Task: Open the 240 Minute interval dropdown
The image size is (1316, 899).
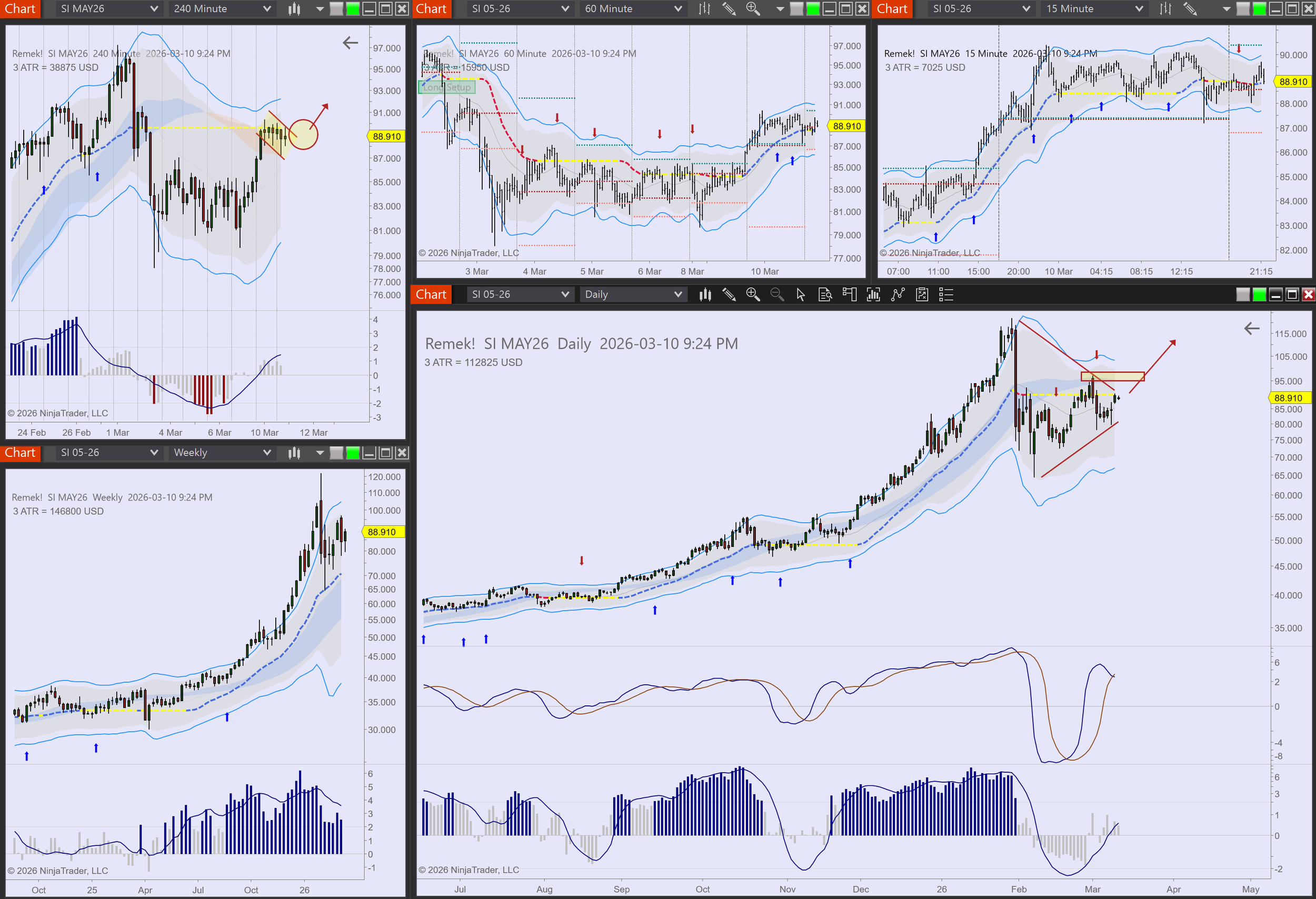Action: 222,8
